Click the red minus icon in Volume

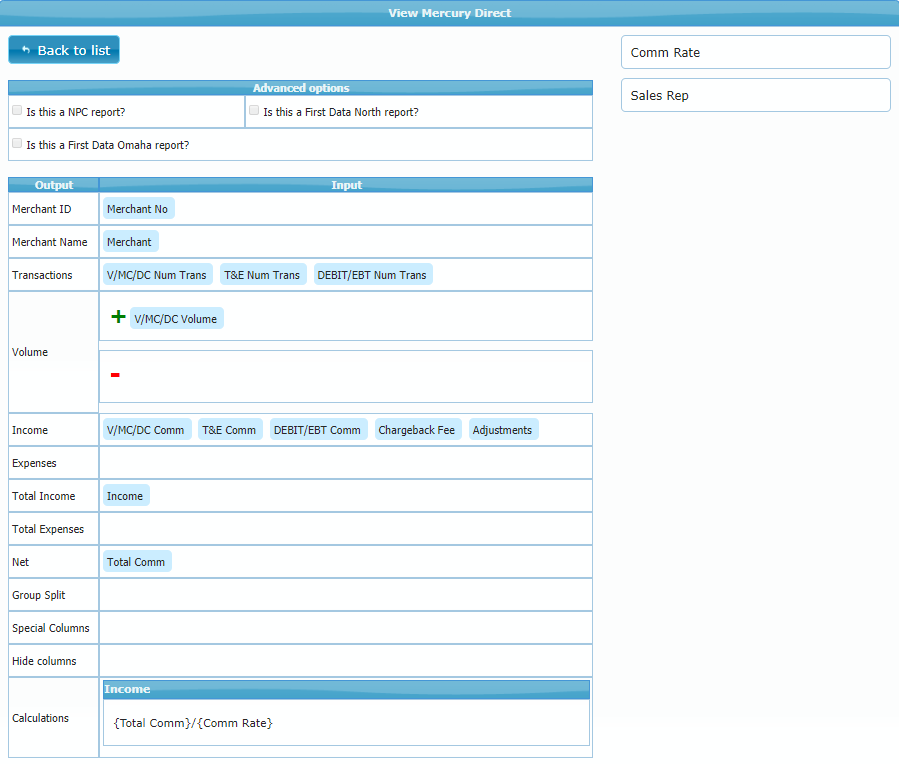coord(115,375)
